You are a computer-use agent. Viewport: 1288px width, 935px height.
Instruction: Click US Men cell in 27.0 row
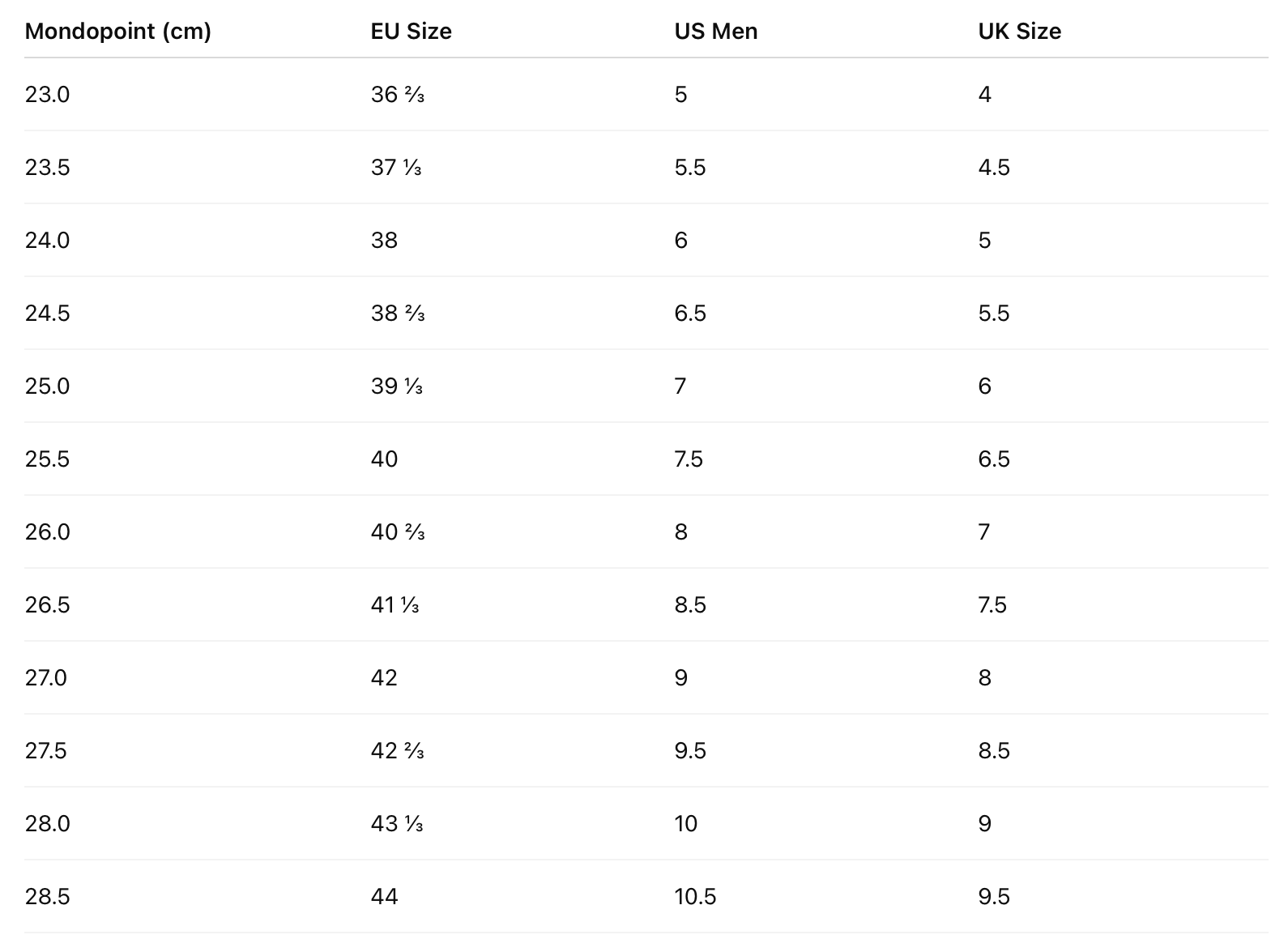click(680, 678)
